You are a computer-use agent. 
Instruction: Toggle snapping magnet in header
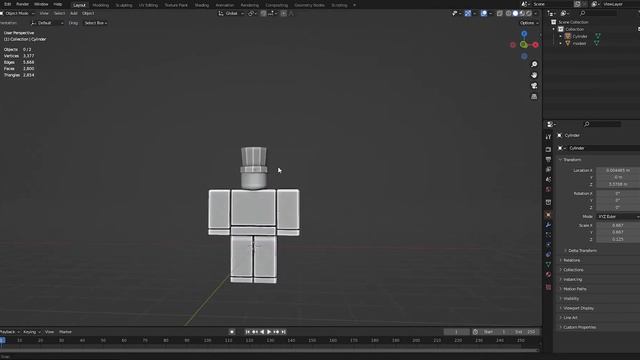click(x=263, y=13)
